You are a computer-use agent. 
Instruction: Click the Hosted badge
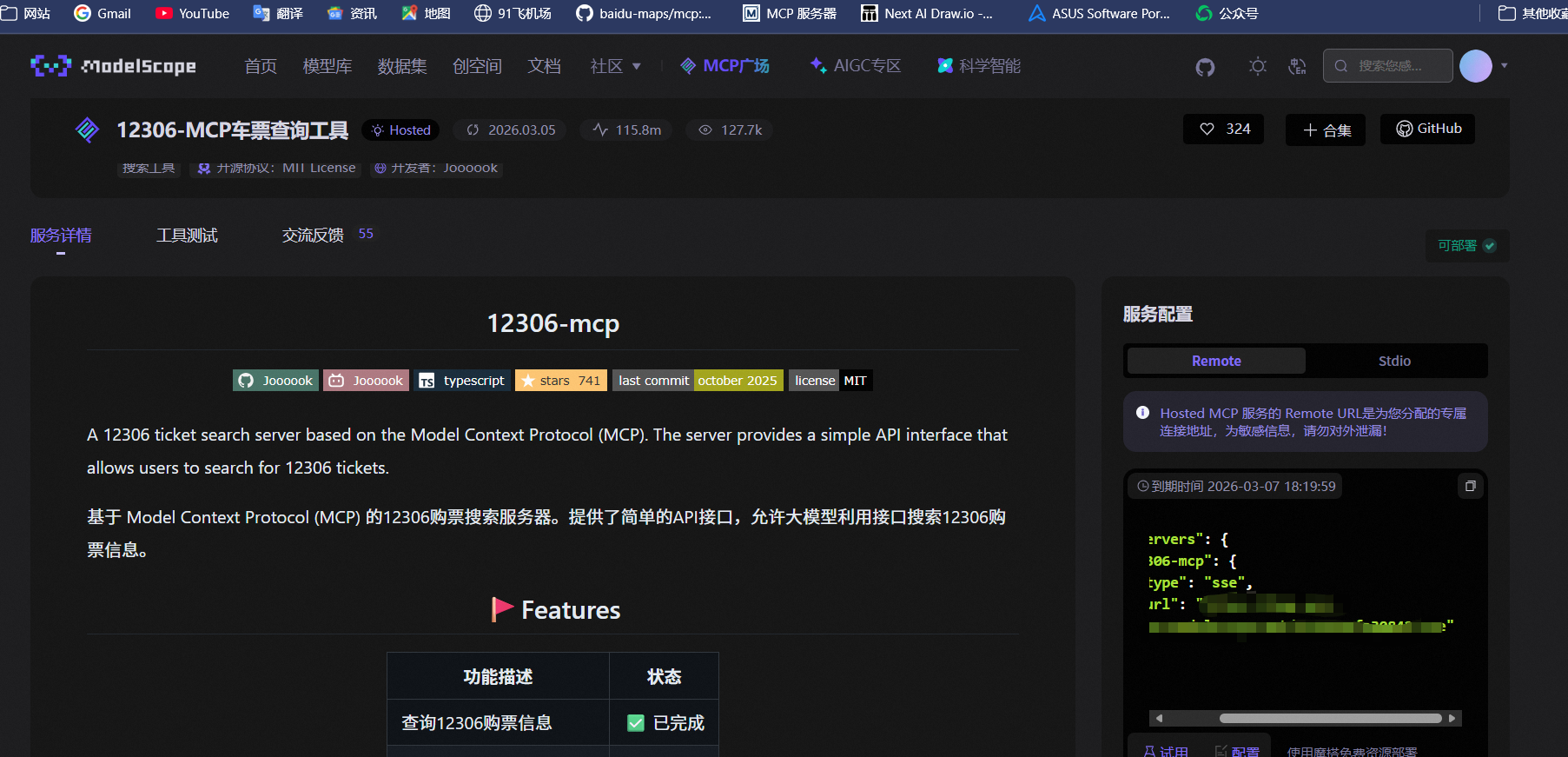(x=400, y=130)
